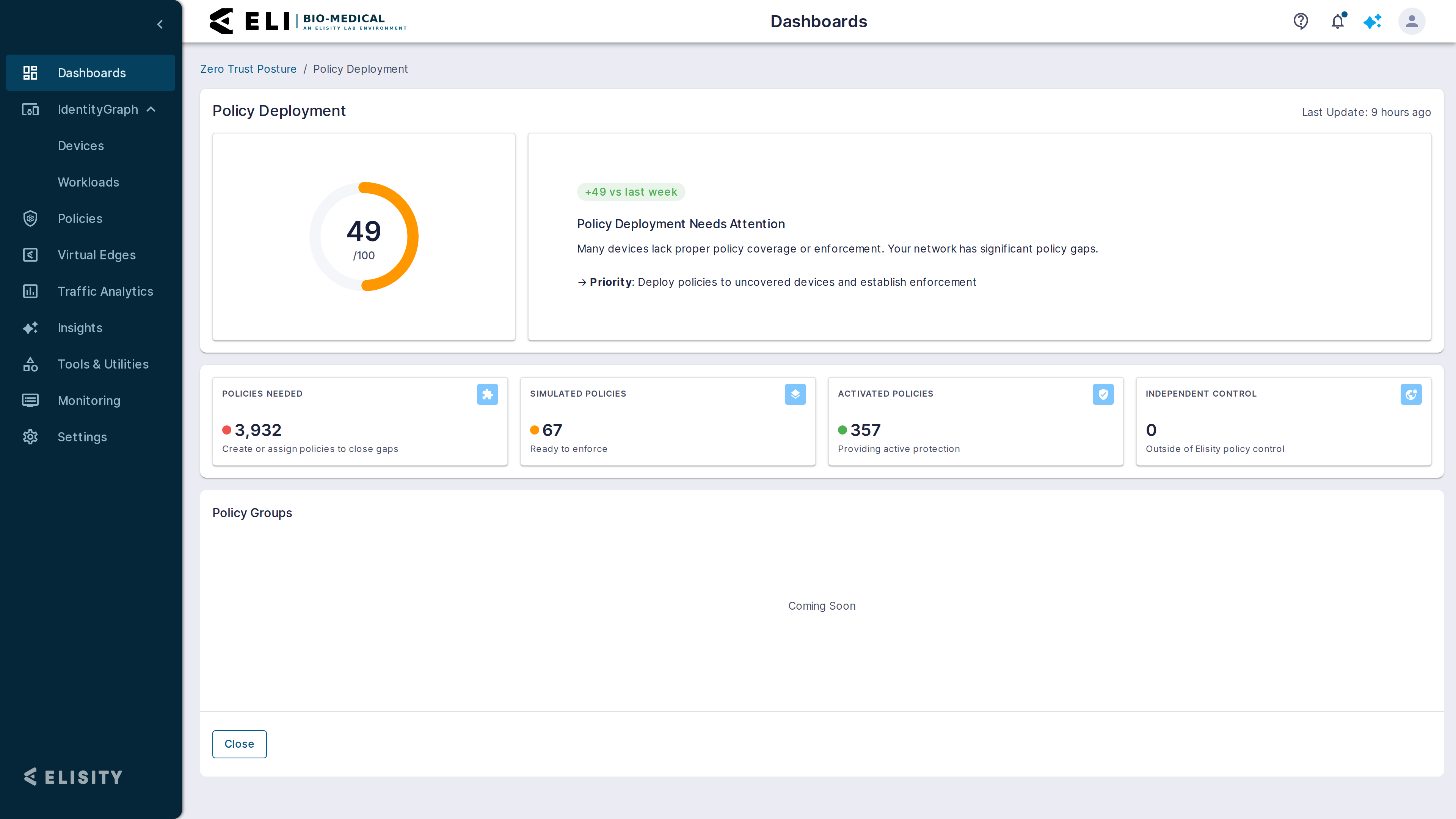Open the Simulated Policies card

(667, 422)
